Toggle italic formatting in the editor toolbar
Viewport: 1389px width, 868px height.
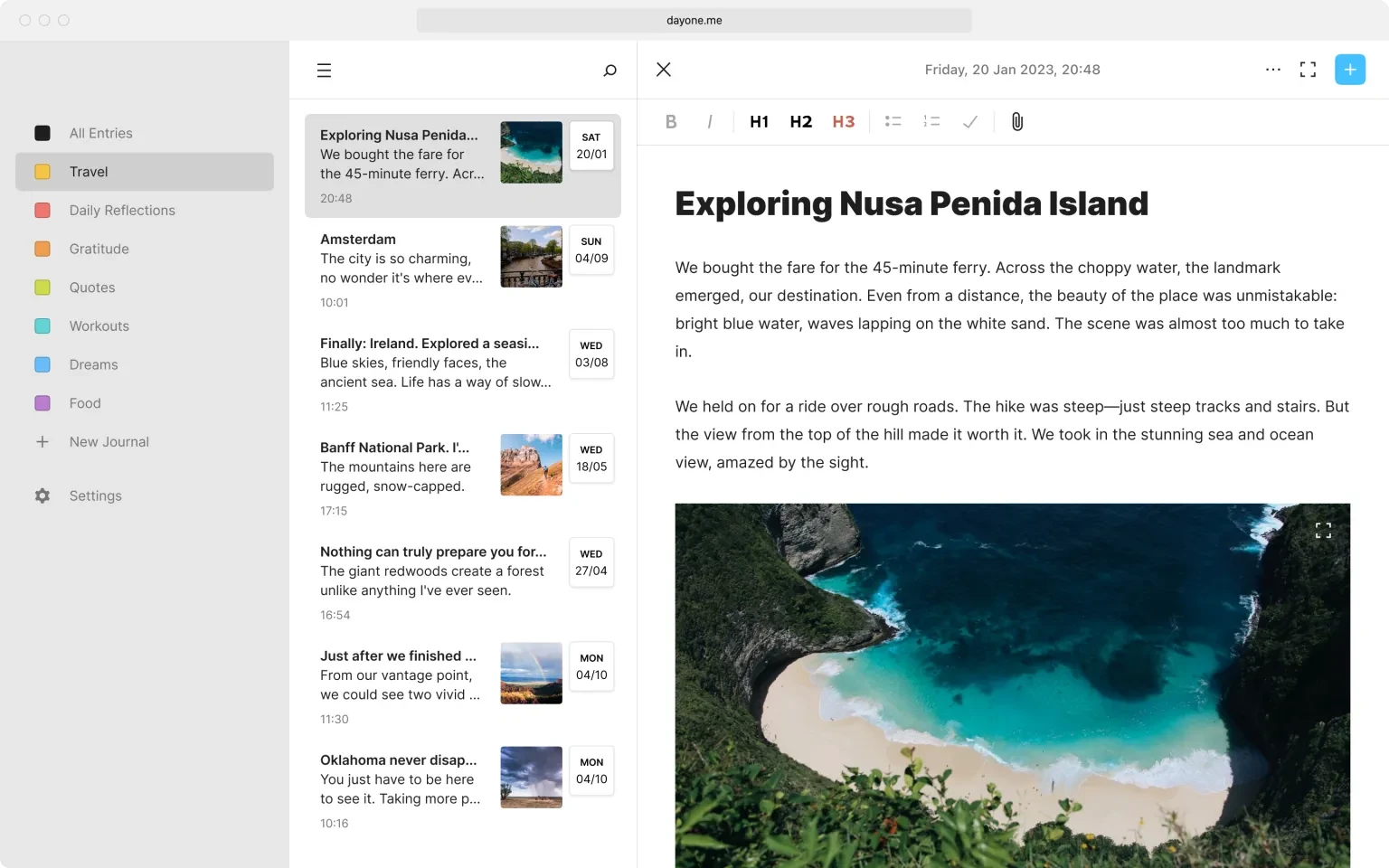(x=710, y=122)
